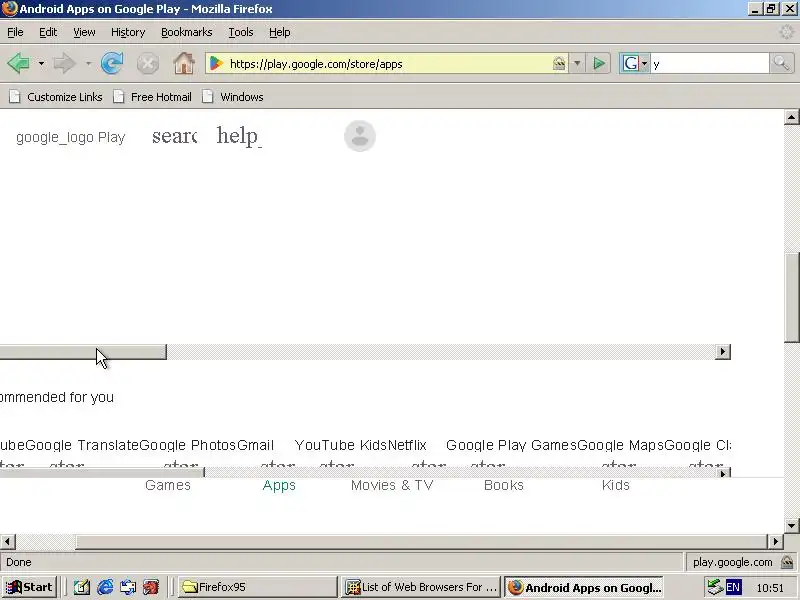Click the app list scrollbar right arrow
This screenshot has height=600, width=800.
(722, 473)
